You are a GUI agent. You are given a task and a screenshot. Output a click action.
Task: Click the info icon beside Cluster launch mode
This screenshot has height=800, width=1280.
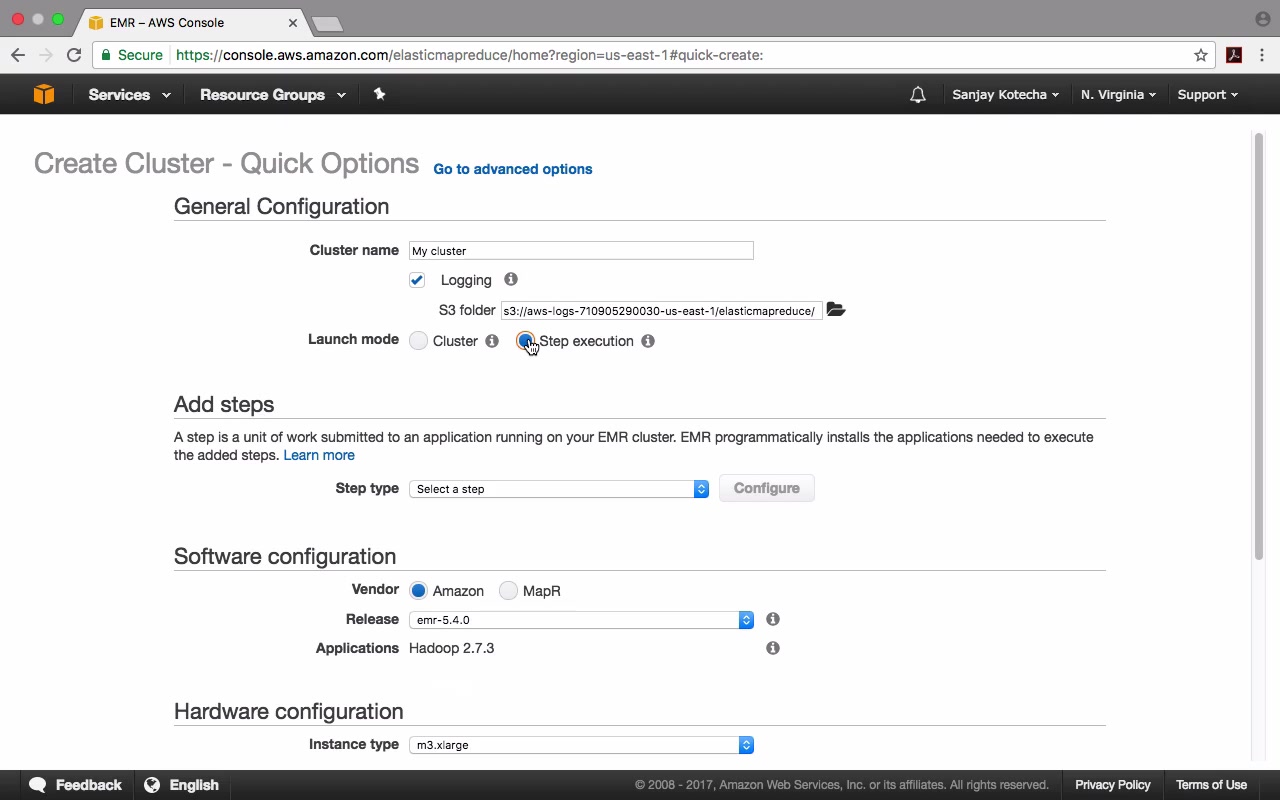(x=492, y=341)
